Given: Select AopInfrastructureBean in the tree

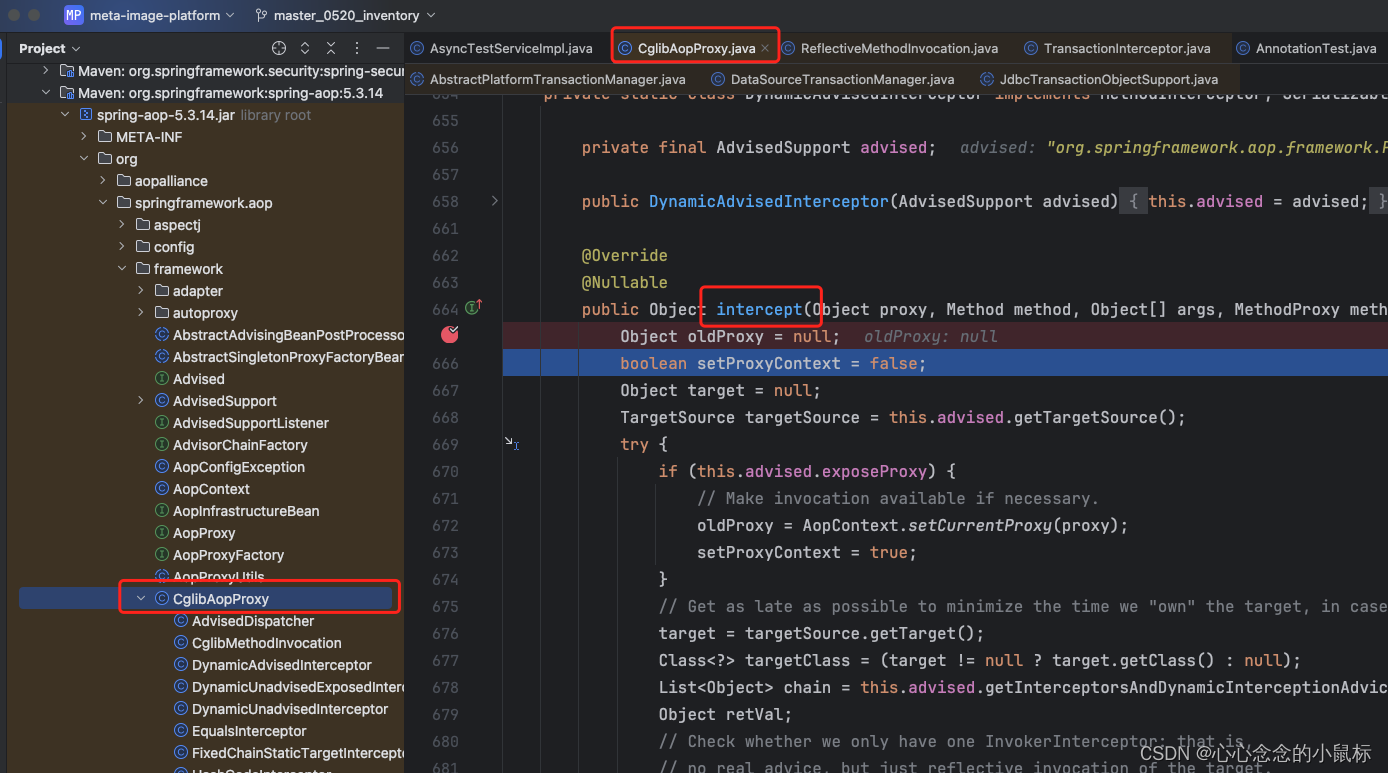Looking at the screenshot, I should [x=246, y=511].
